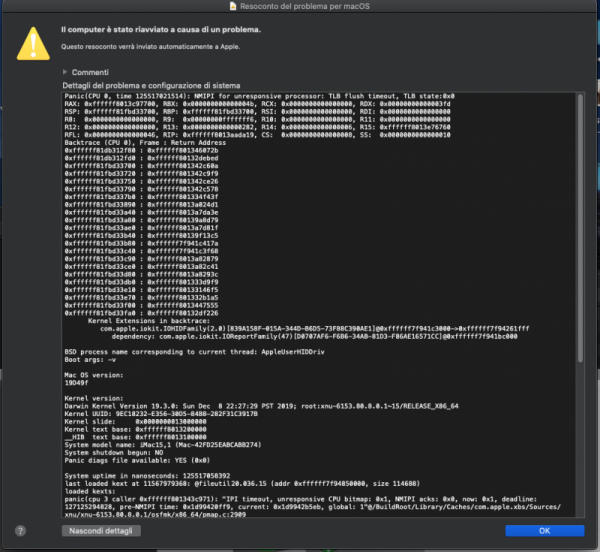Click backtrace row 0xffffff81fbd33700
This screenshot has width=600, height=552.
click(142, 166)
